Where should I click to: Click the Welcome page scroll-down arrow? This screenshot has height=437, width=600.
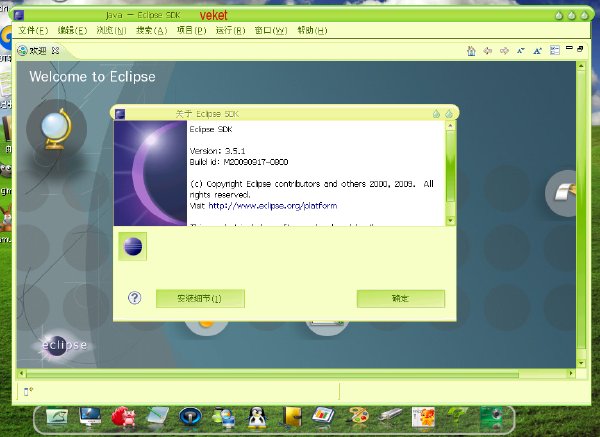point(581,363)
